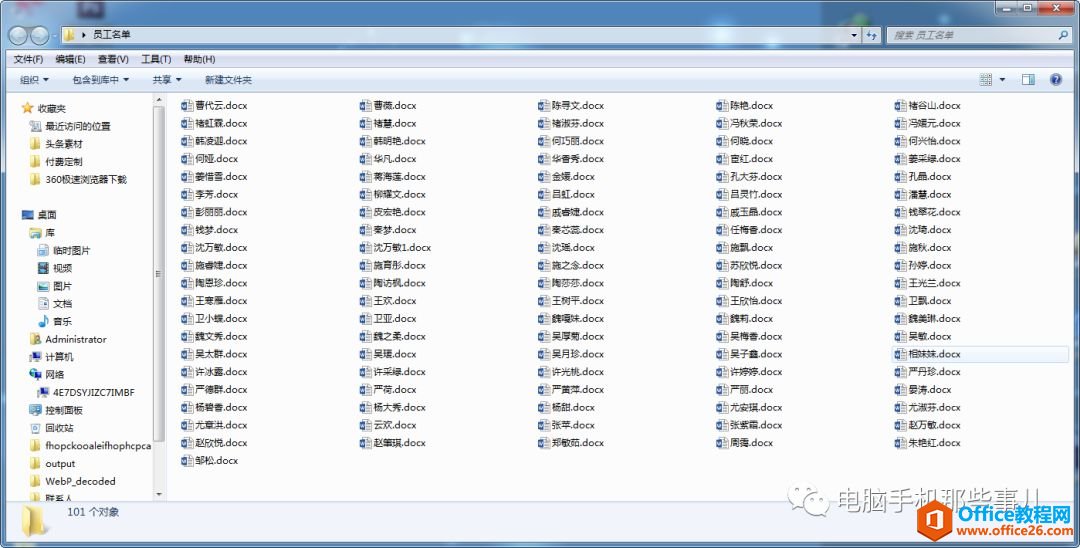Toggle the preview pane icon
Screen dimensions: 1080x548
pyautogui.click(x=1028, y=80)
